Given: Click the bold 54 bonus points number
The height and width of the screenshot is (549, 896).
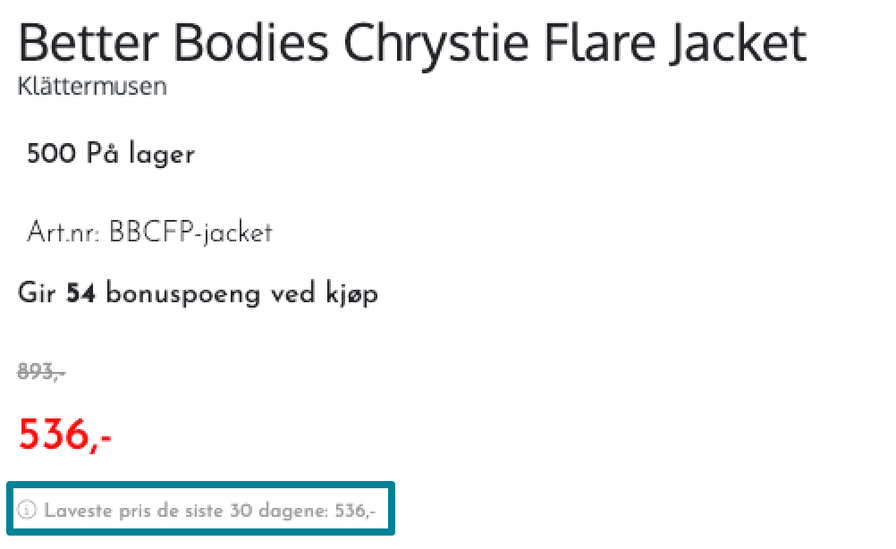Looking at the screenshot, I should click(x=81, y=294).
